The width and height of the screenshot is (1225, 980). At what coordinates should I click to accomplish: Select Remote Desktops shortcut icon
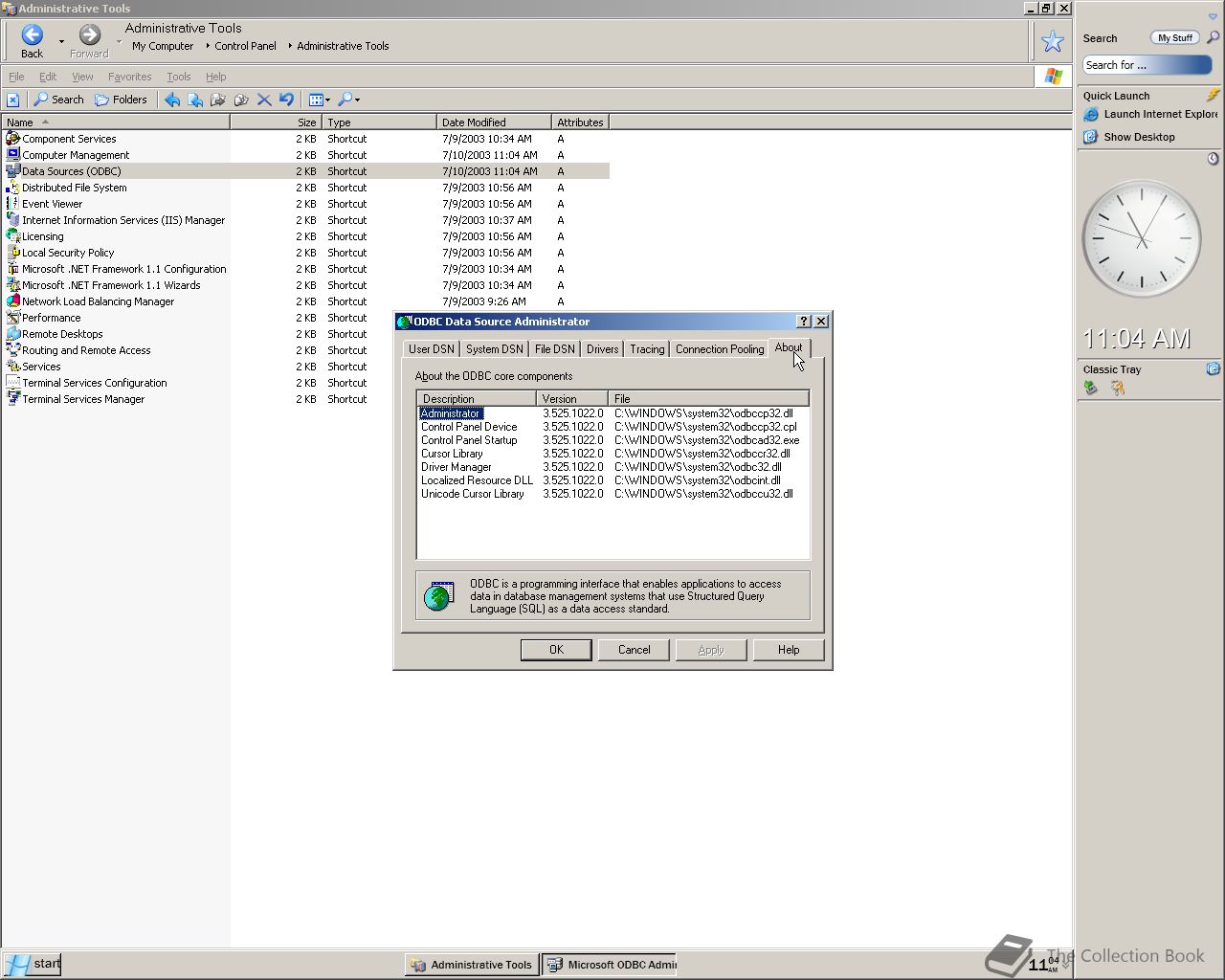[13, 334]
